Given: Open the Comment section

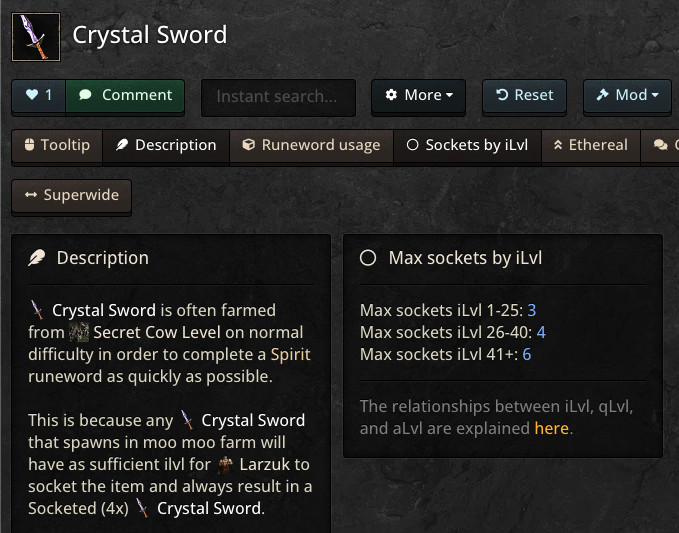Looking at the screenshot, I should pos(125,95).
